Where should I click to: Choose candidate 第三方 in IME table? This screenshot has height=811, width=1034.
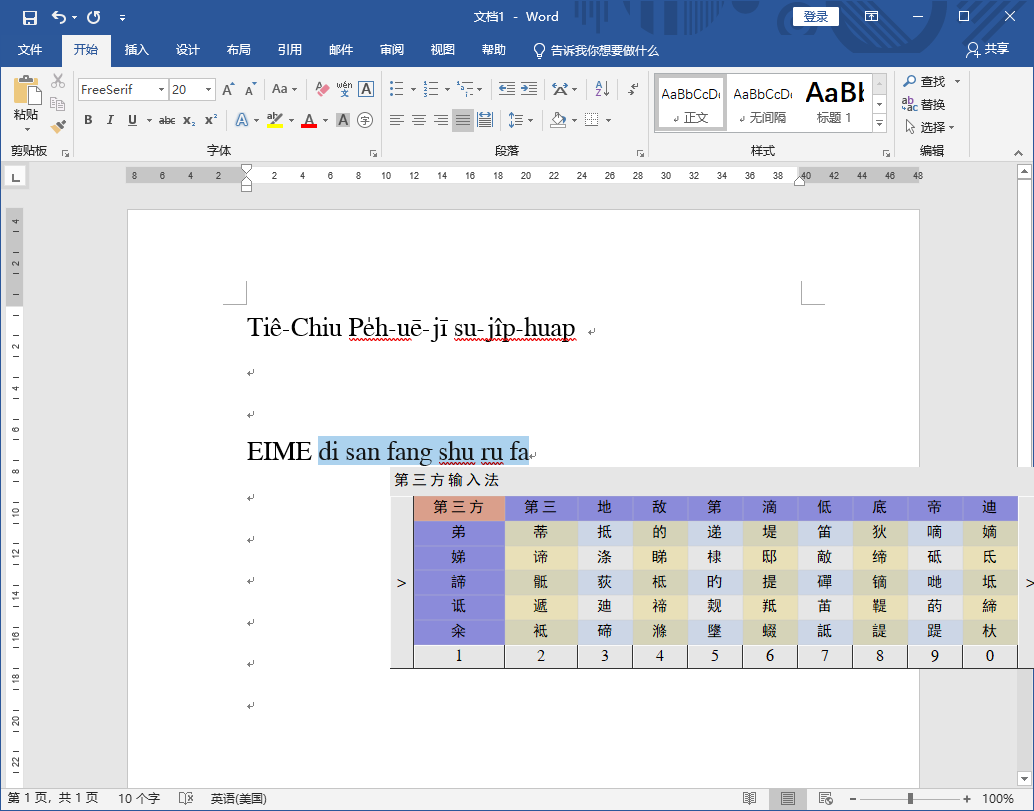(x=459, y=507)
